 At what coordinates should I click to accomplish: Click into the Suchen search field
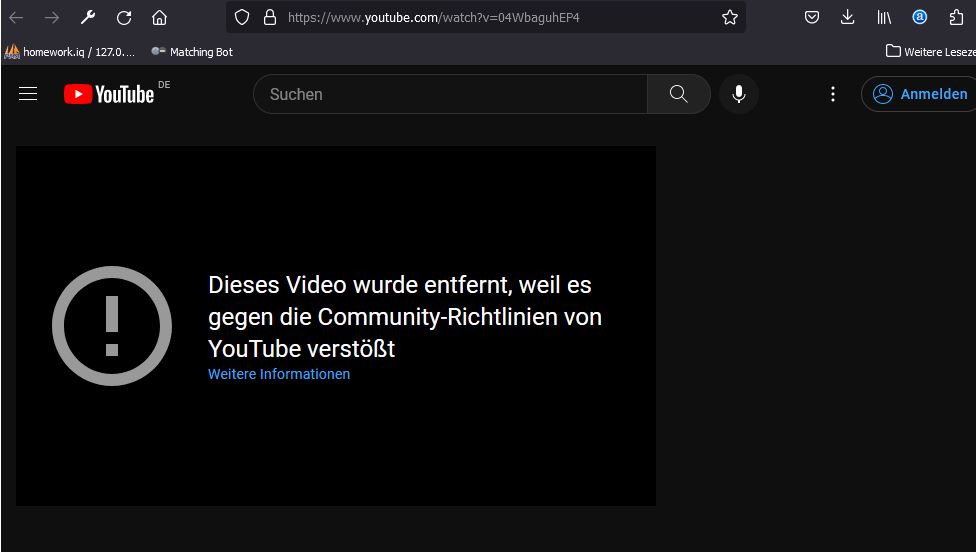(x=450, y=94)
